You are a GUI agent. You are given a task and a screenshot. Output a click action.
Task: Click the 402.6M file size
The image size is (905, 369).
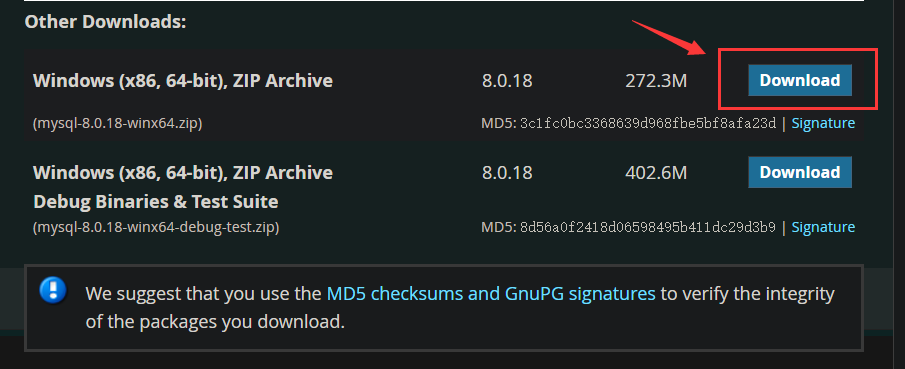[656, 173]
